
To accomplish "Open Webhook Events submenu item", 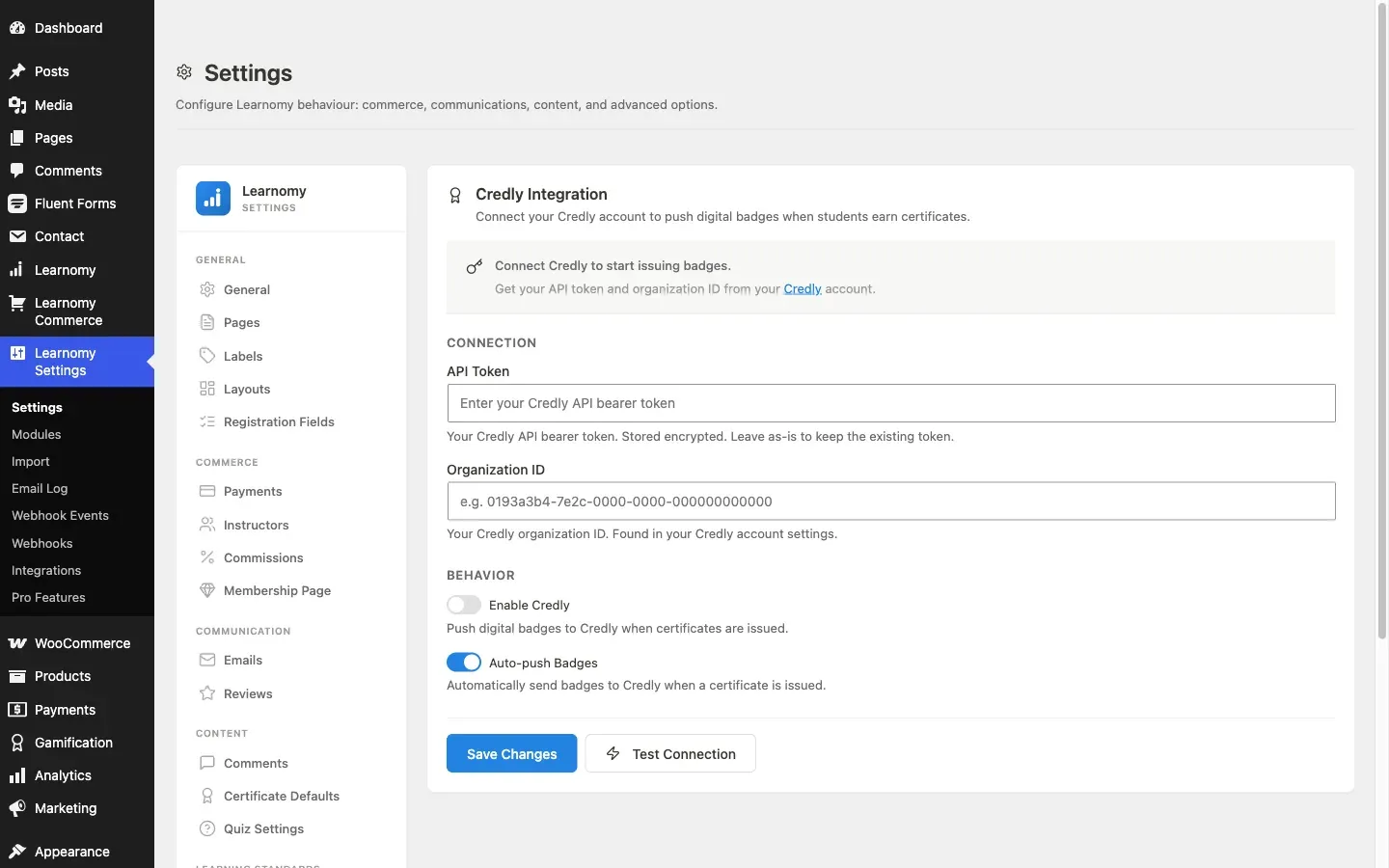I will tap(61, 516).
